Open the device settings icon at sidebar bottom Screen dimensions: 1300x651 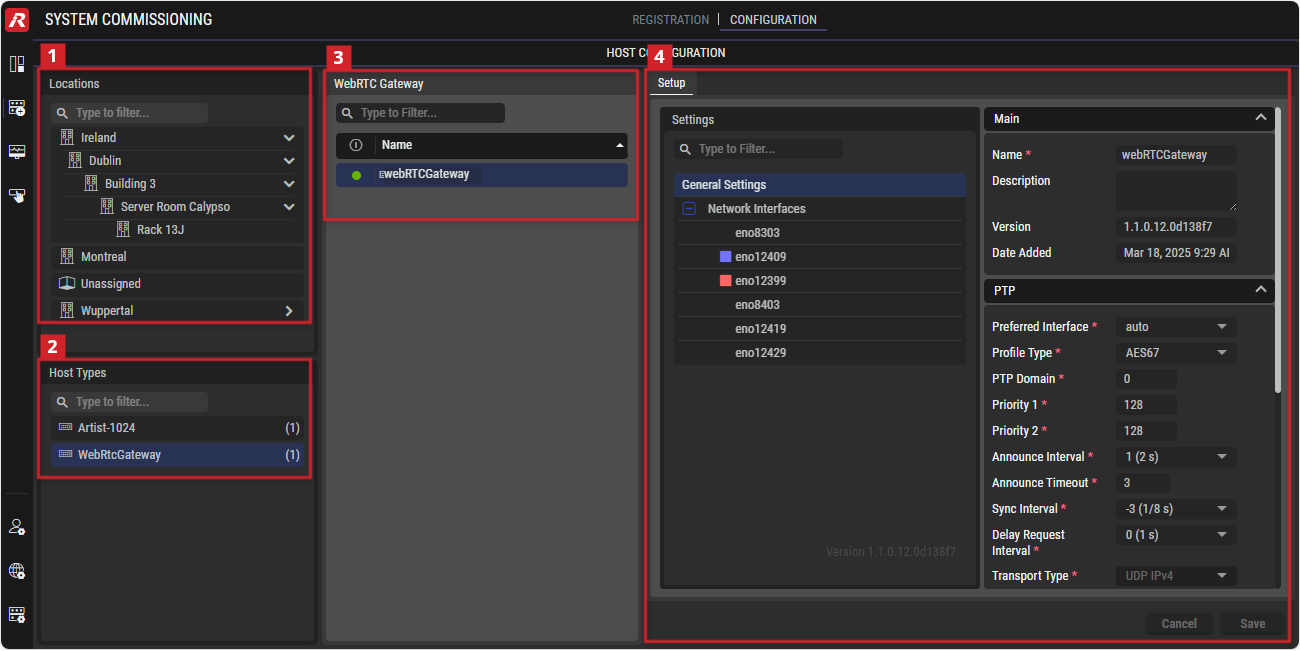click(x=17, y=614)
